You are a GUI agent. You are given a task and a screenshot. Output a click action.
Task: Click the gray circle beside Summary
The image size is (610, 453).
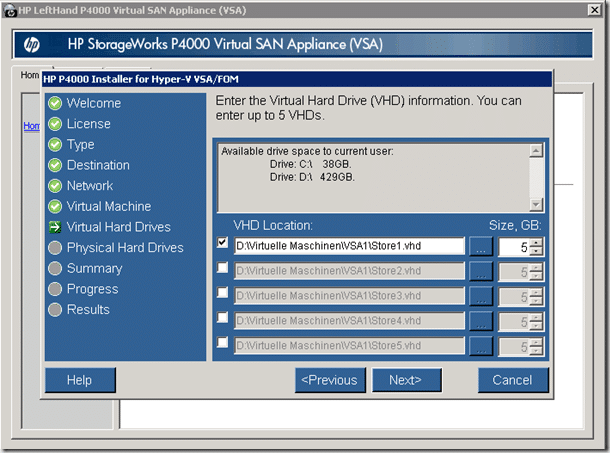55,268
